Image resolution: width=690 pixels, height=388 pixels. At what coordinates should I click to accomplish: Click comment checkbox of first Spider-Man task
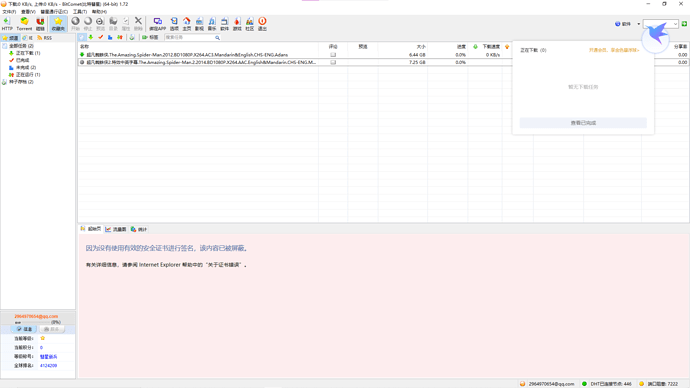[333, 55]
